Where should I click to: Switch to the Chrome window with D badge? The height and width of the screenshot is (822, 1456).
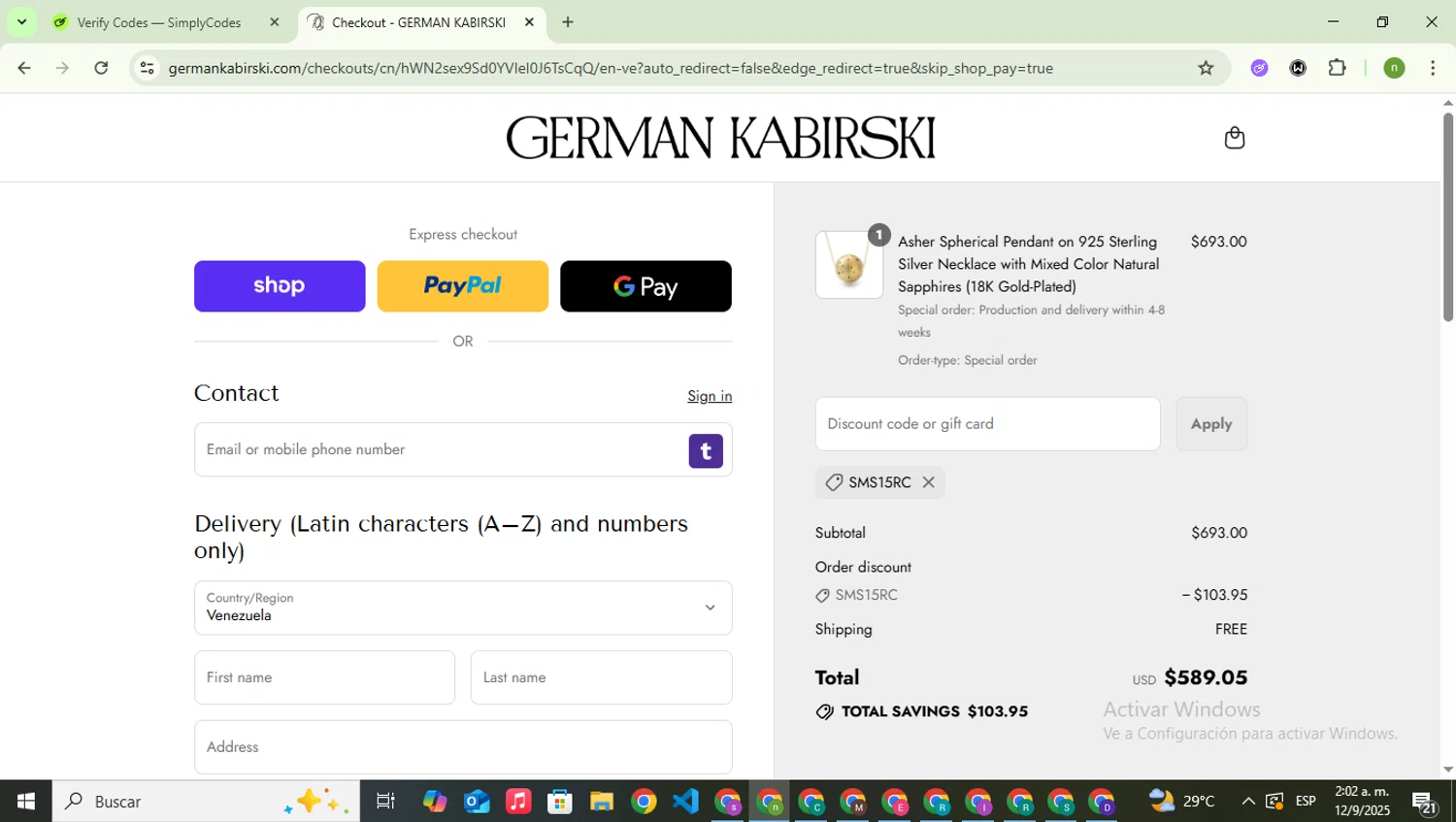[x=1102, y=802]
